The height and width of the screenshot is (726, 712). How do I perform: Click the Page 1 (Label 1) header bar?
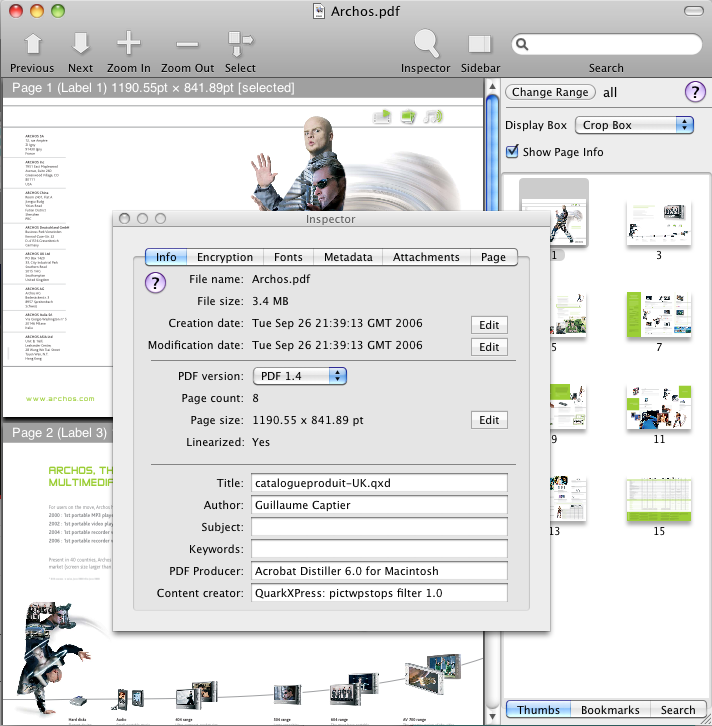click(243, 88)
